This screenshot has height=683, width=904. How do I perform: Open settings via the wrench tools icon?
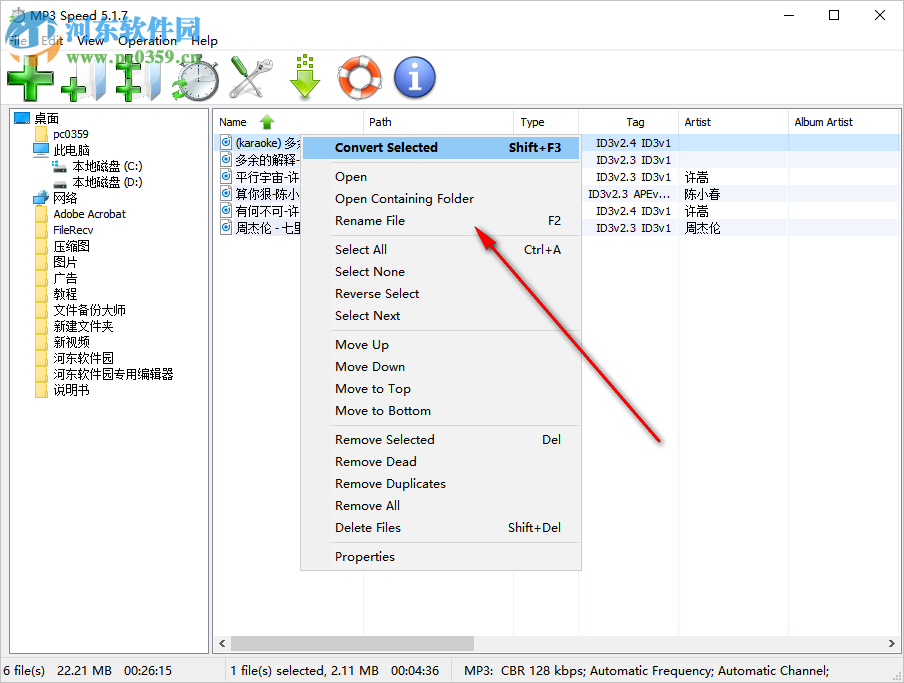[250, 77]
